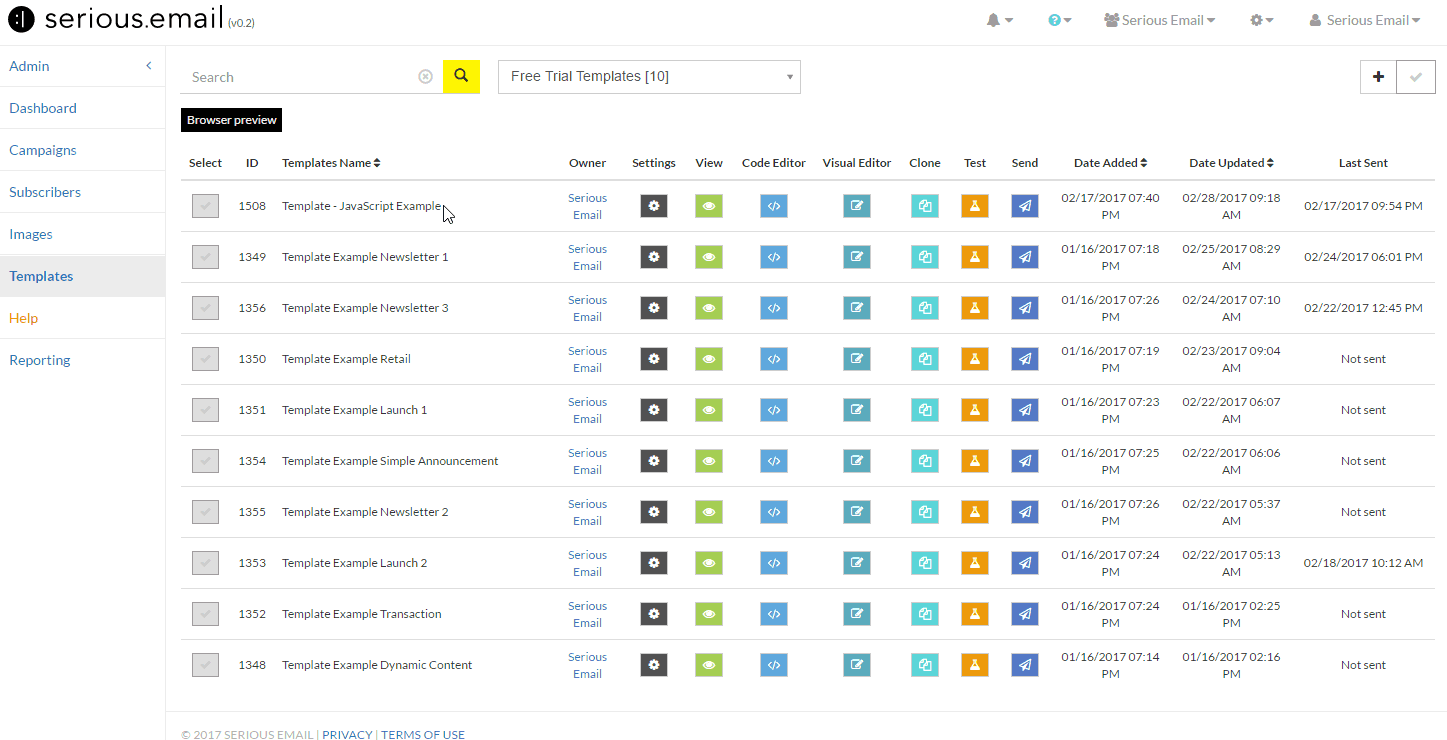Select checkbox for template 1356
Viewport: 1447px width, 740px height.
coord(205,308)
